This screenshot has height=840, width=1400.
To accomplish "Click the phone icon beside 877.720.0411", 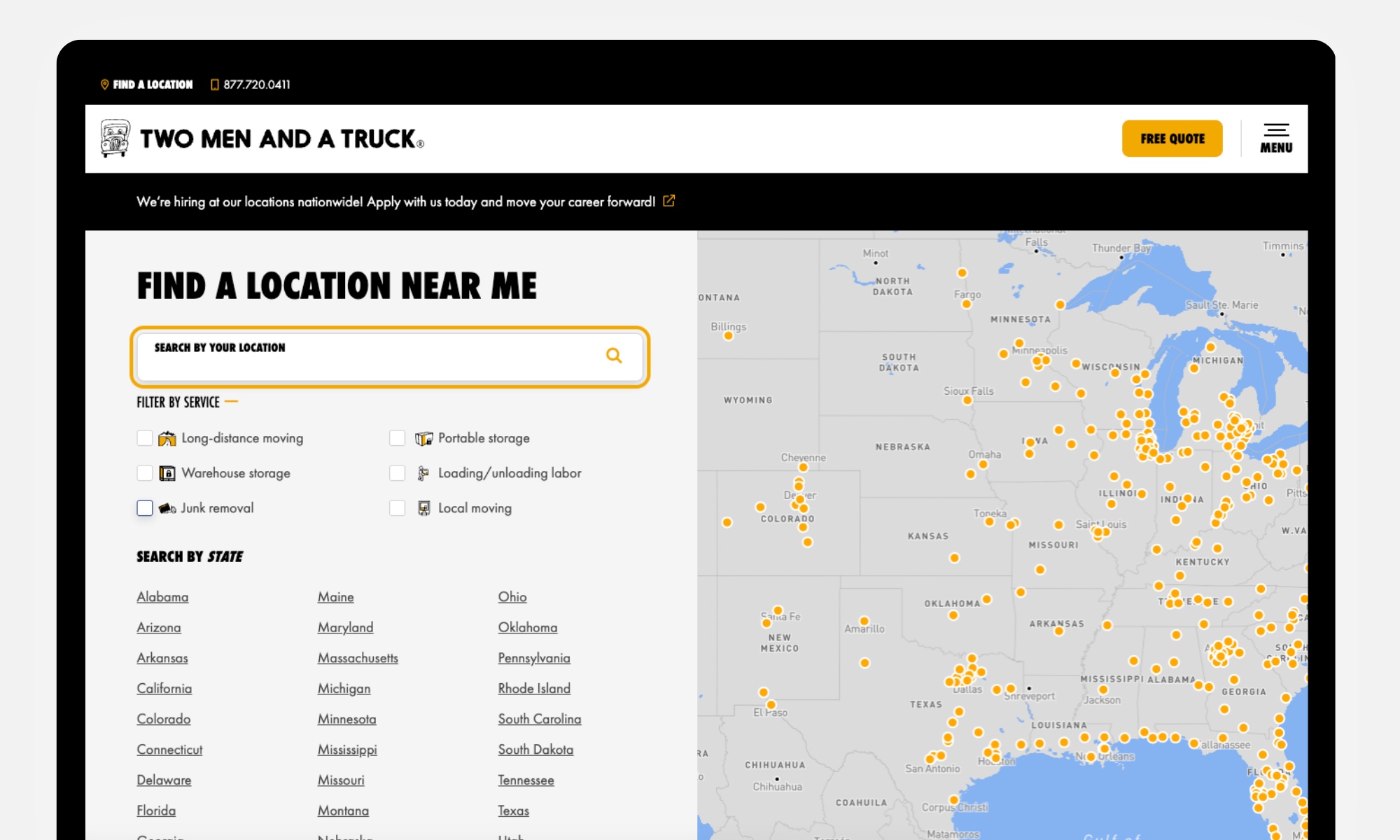I will pyautogui.click(x=215, y=85).
